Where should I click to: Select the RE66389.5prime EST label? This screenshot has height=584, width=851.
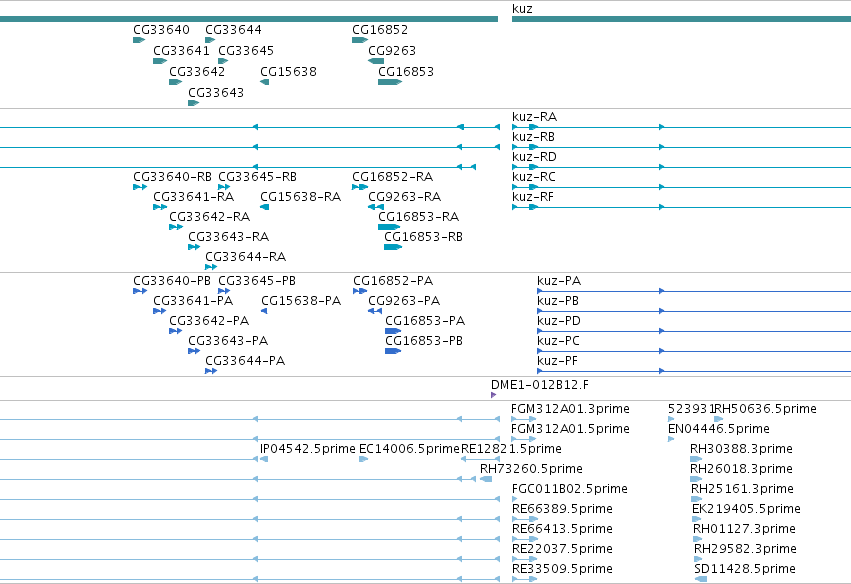(562, 509)
